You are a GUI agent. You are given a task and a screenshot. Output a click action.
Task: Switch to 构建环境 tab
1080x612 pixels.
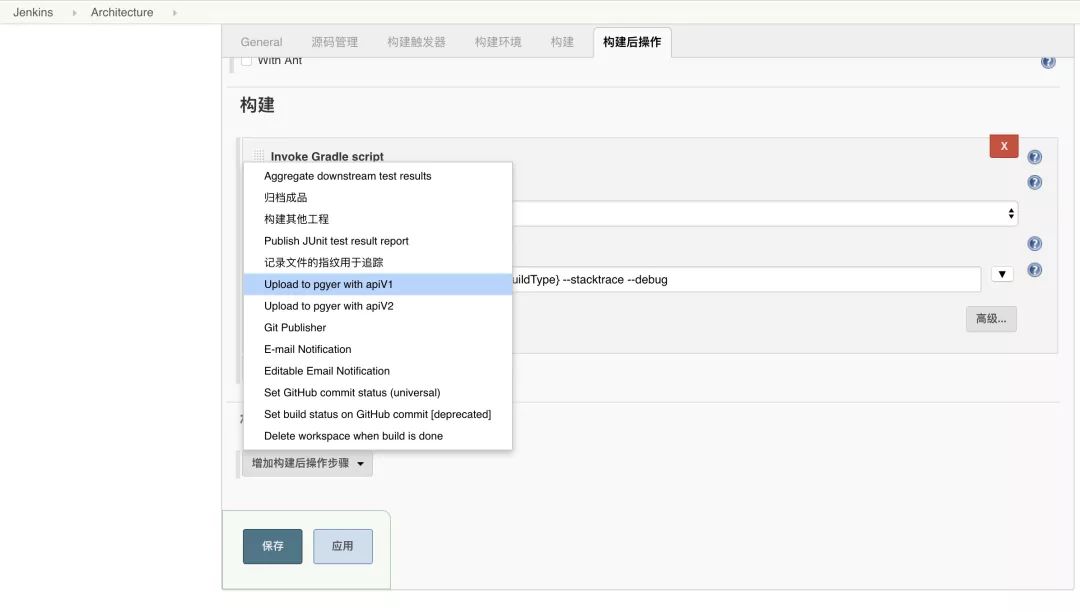[497, 42]
